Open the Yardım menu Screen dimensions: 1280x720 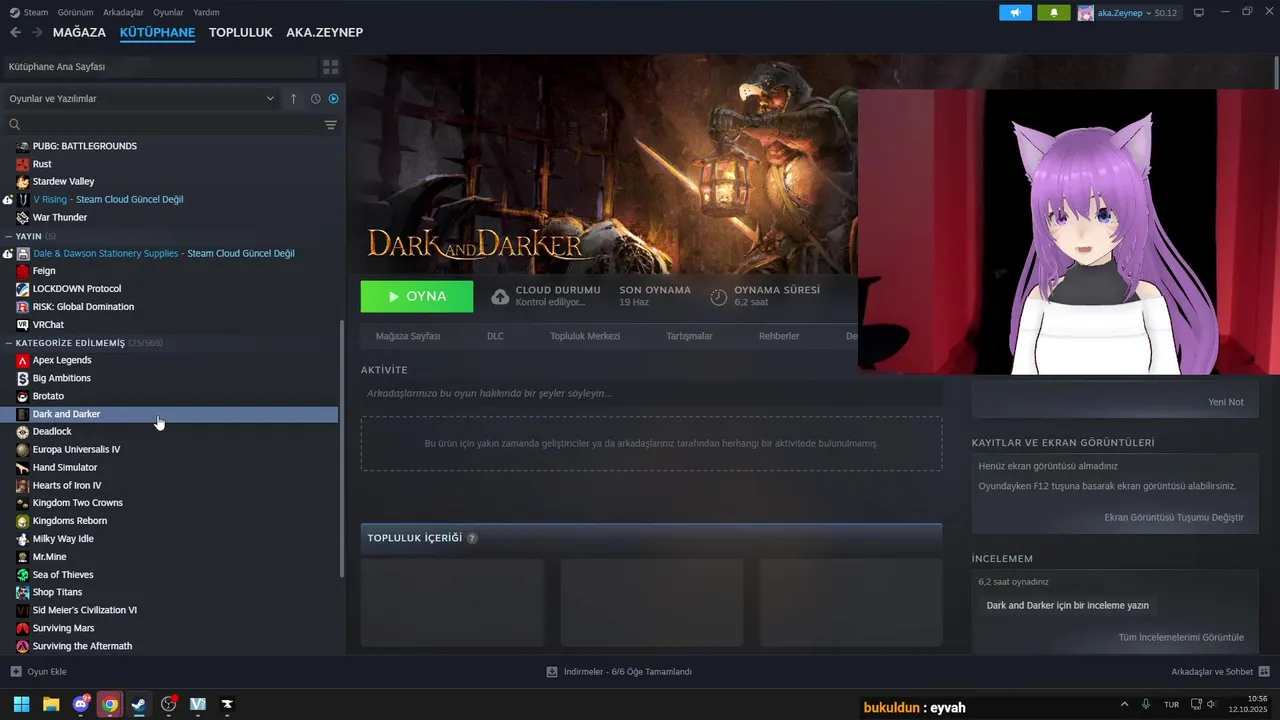pos(206,12)
